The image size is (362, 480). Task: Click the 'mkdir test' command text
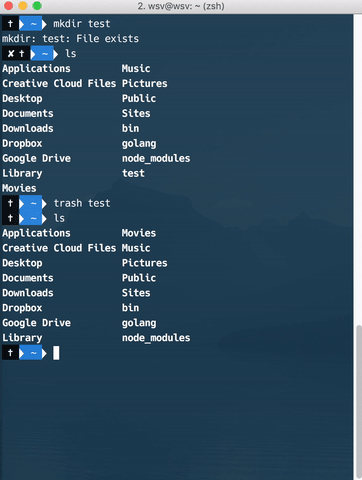(x=82, y=24)
